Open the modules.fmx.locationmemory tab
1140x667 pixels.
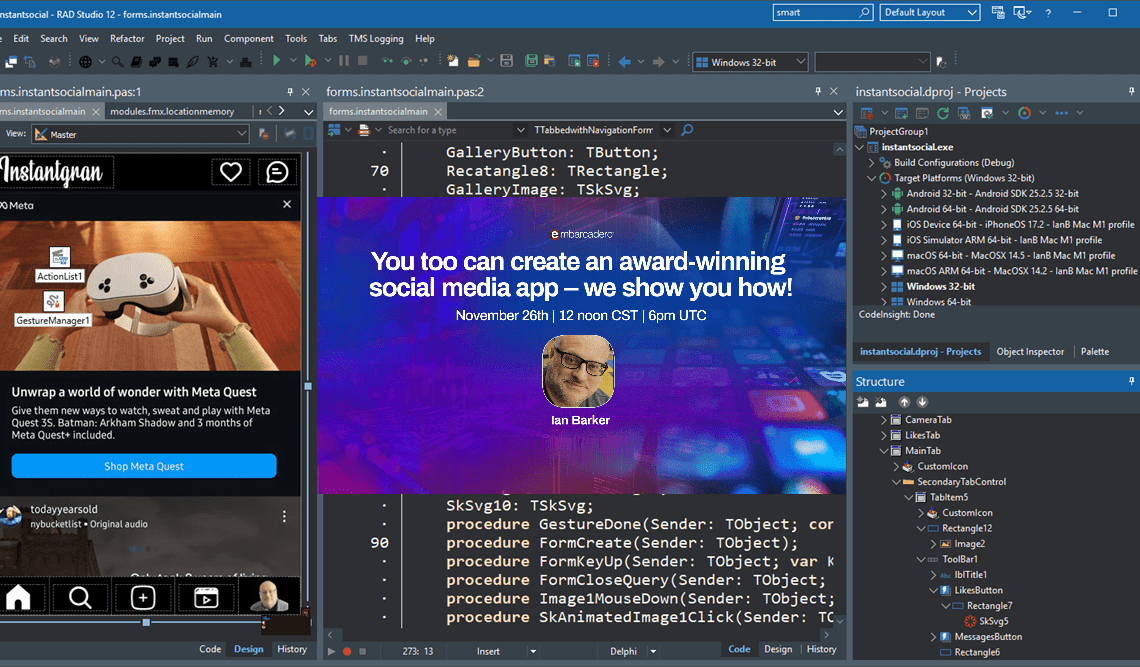[172, 111]
